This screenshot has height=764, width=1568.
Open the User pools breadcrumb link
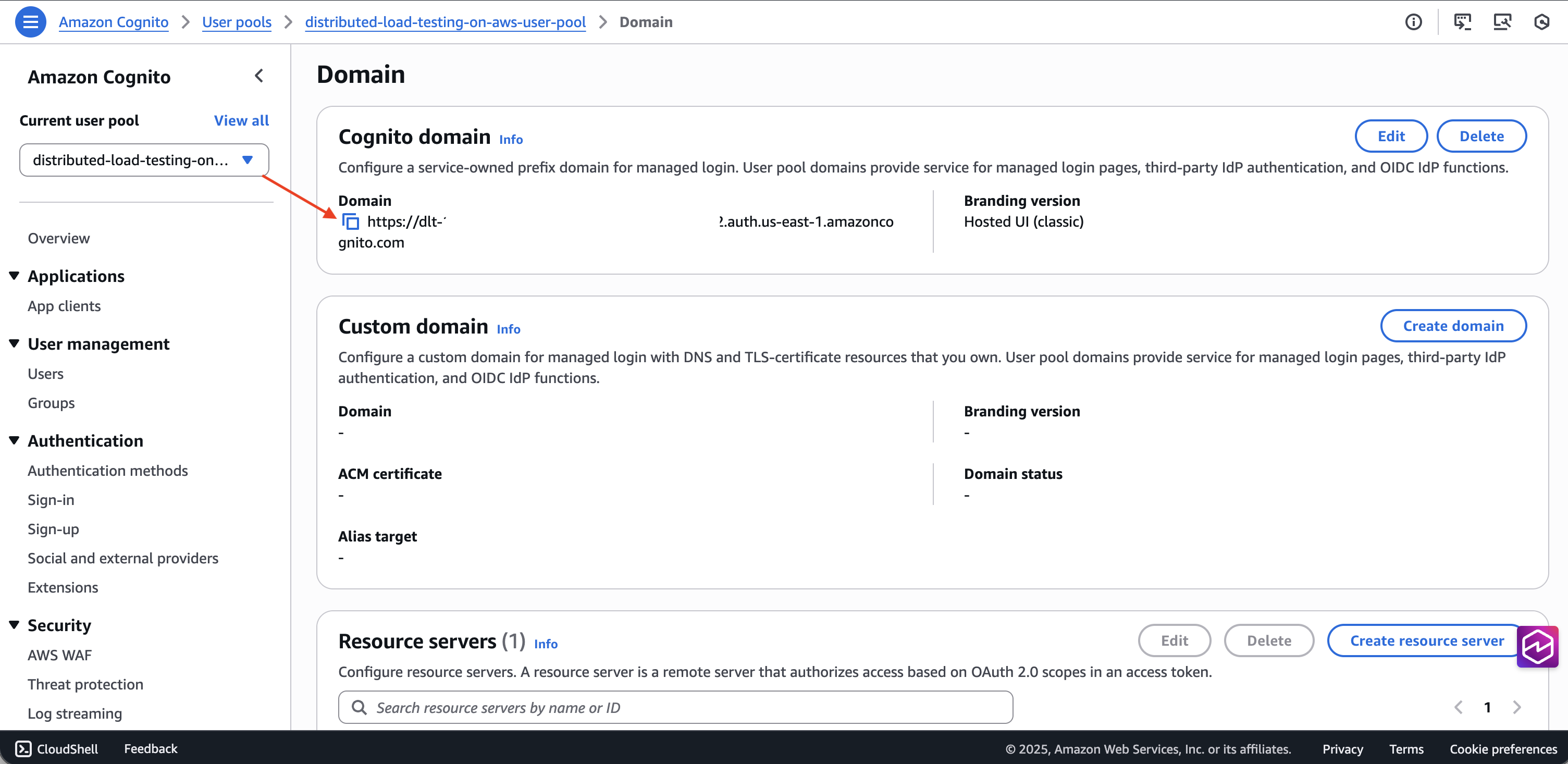(237, 21)
